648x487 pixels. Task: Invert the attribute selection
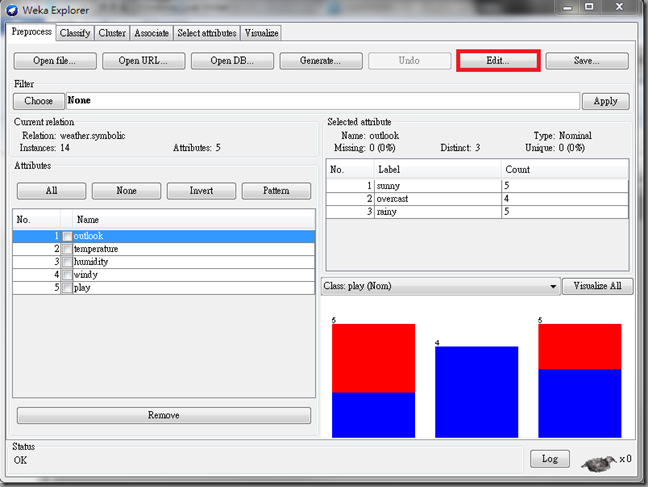[x=201, y=191]
